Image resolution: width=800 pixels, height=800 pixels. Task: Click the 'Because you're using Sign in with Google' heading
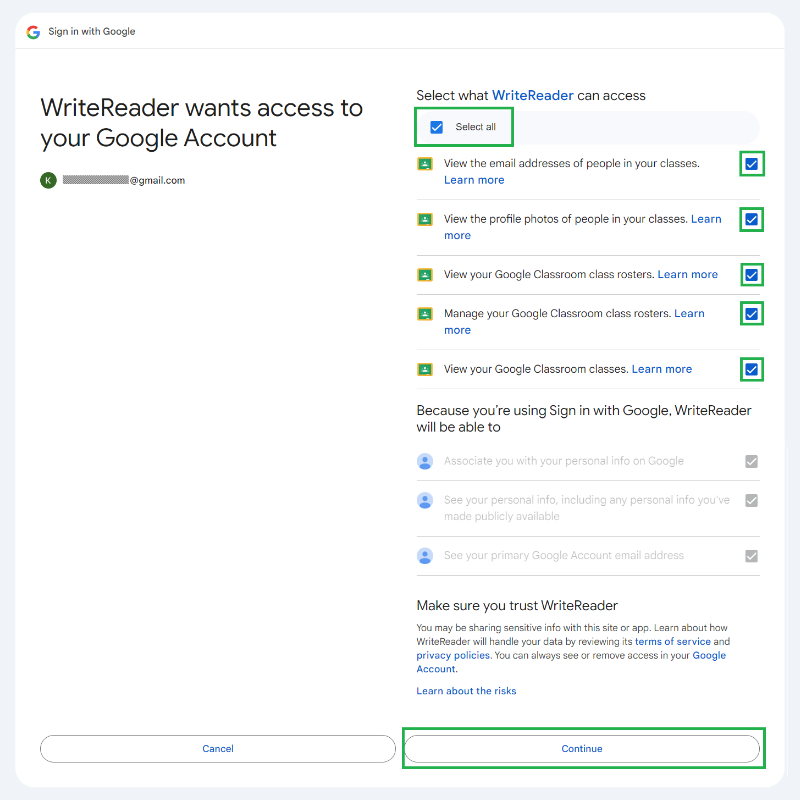tap(584, 419)
